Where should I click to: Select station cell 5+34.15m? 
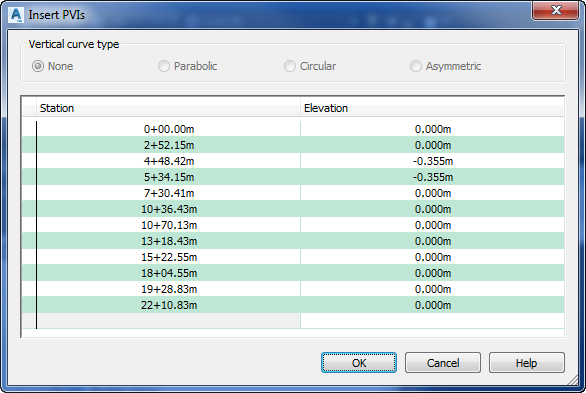coord(169,177)
